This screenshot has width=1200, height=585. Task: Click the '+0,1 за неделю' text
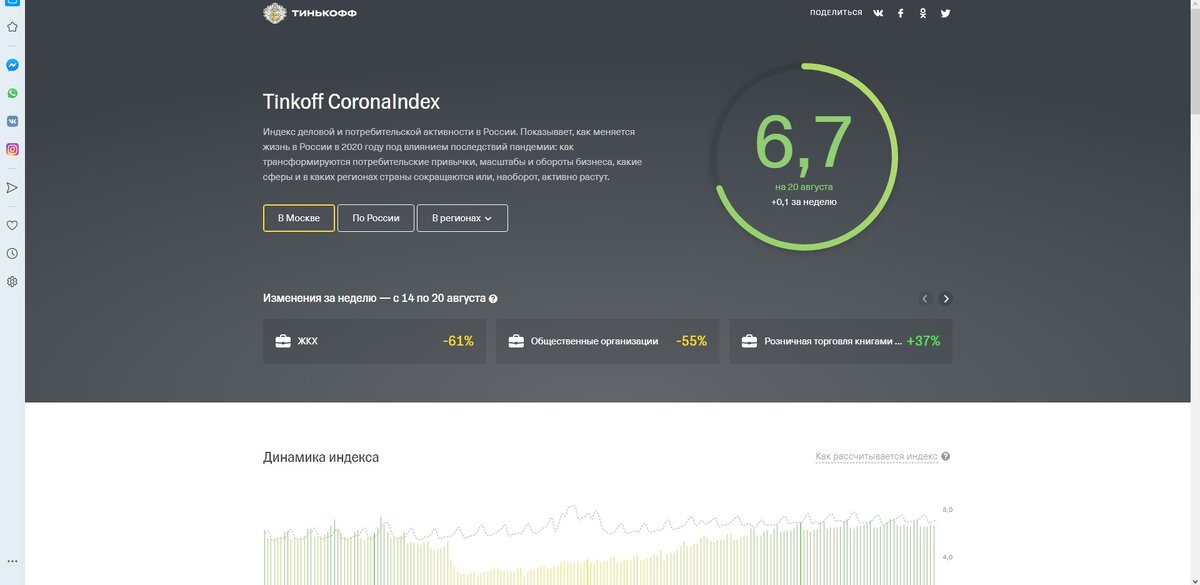[x=804, y=202]
